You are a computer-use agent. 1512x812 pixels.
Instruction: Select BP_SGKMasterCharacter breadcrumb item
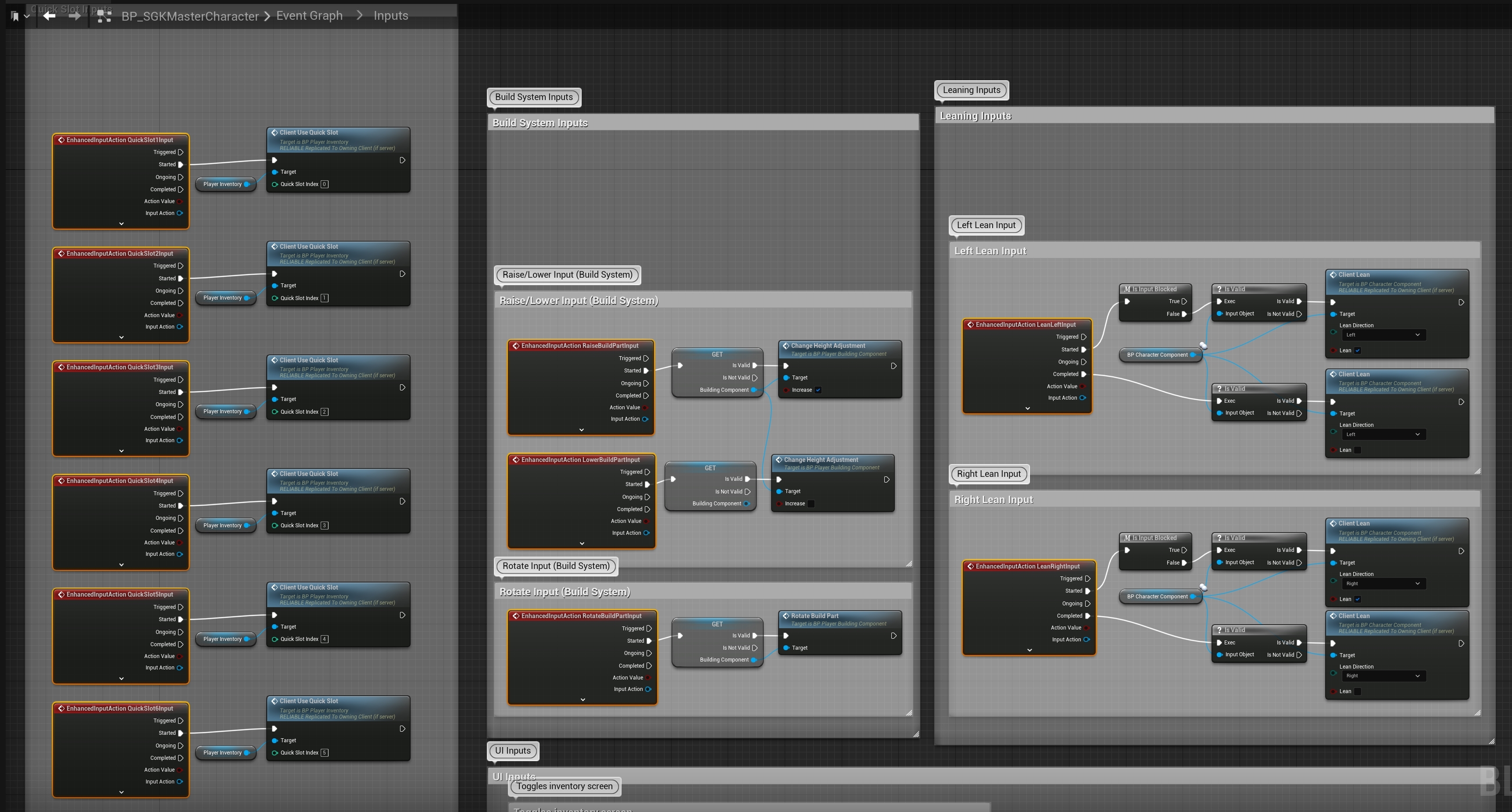pyautogui.click(x=189, y=16)
